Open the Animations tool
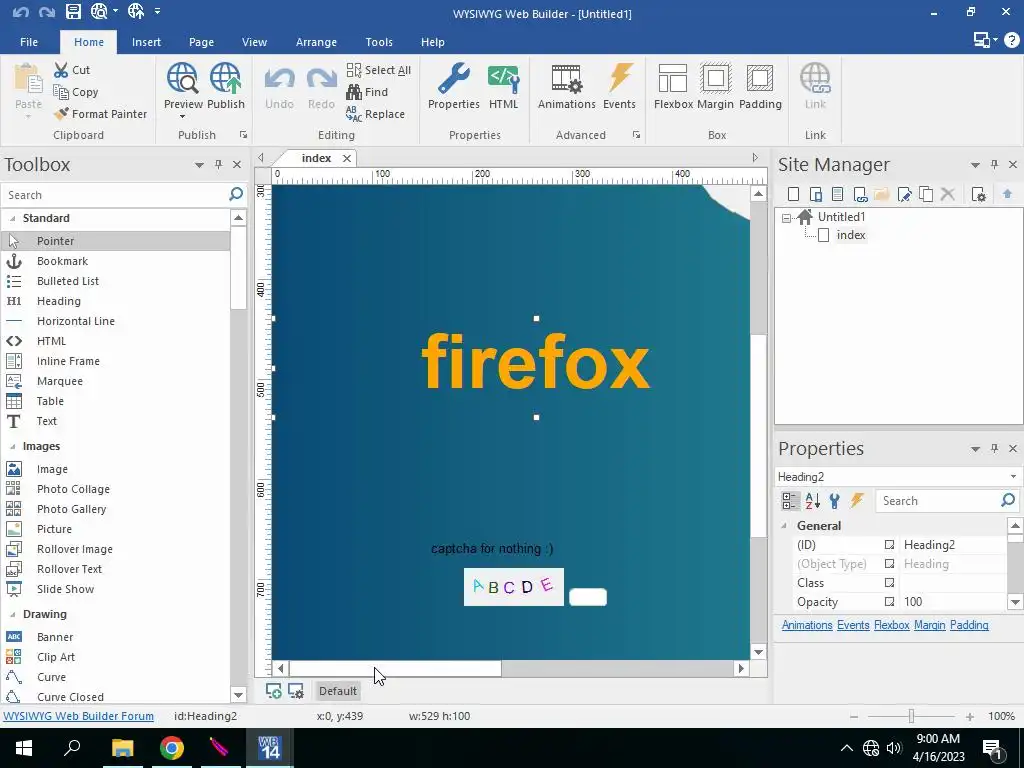Image resolution: width=1024 pixels, height=768 pixels. point(566,86)
